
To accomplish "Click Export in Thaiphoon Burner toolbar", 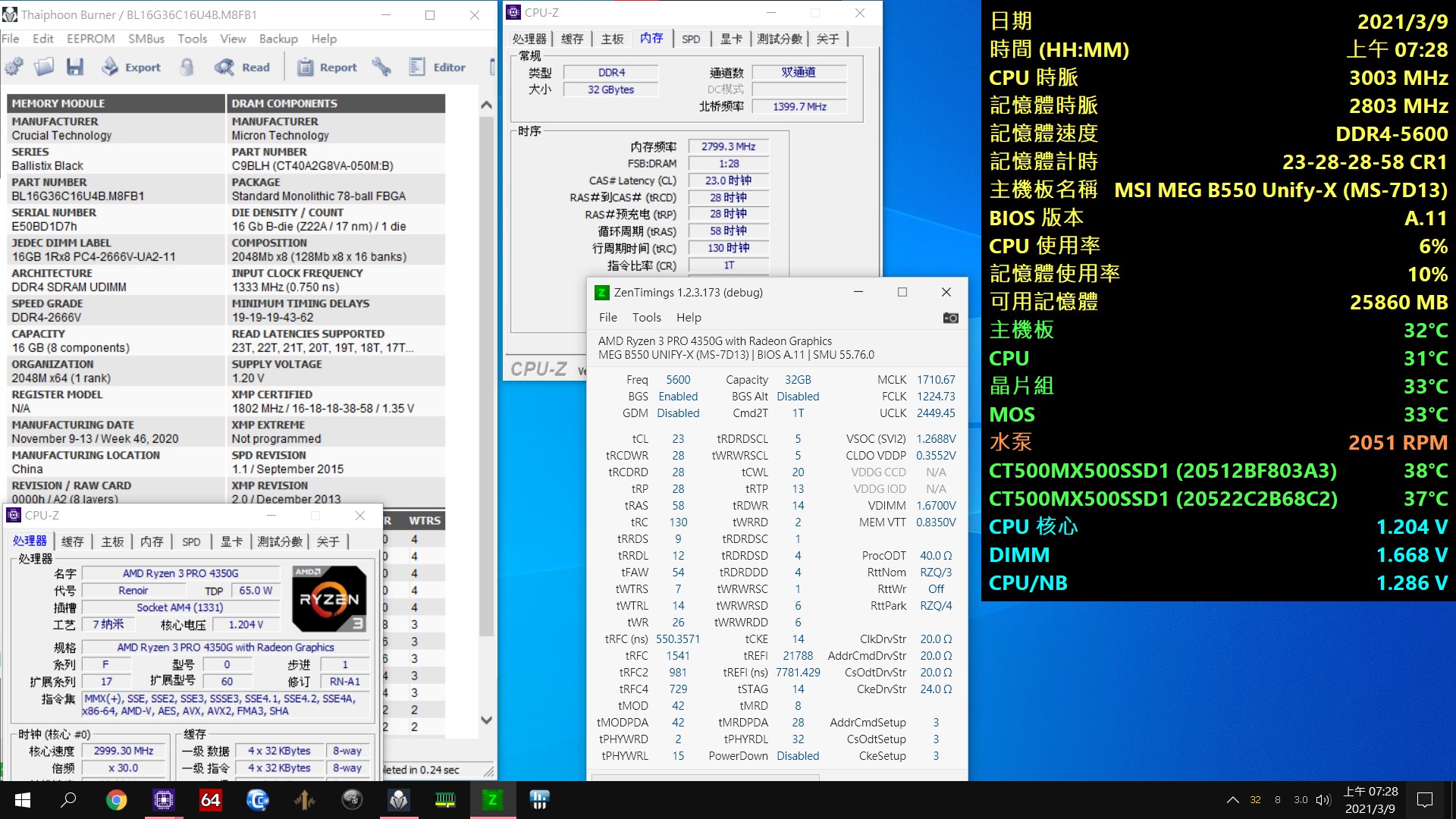I will click(130, 67).
